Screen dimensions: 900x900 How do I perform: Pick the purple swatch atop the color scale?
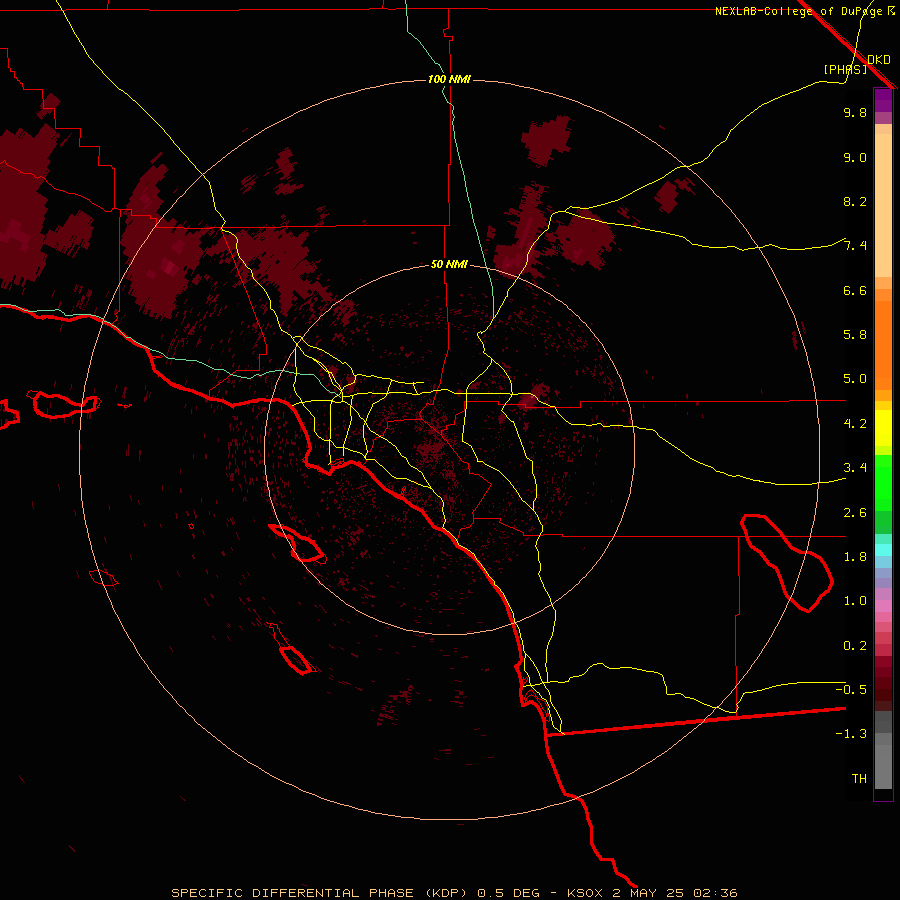tap(883, 100)
